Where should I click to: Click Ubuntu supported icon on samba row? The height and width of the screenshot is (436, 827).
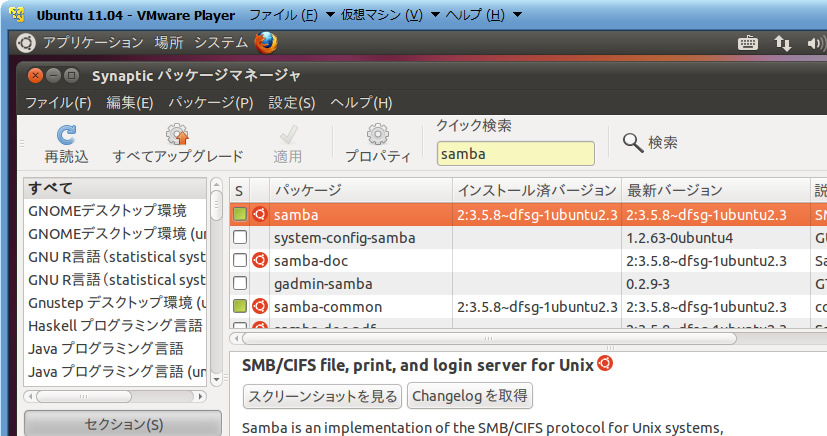click(259, 215)
